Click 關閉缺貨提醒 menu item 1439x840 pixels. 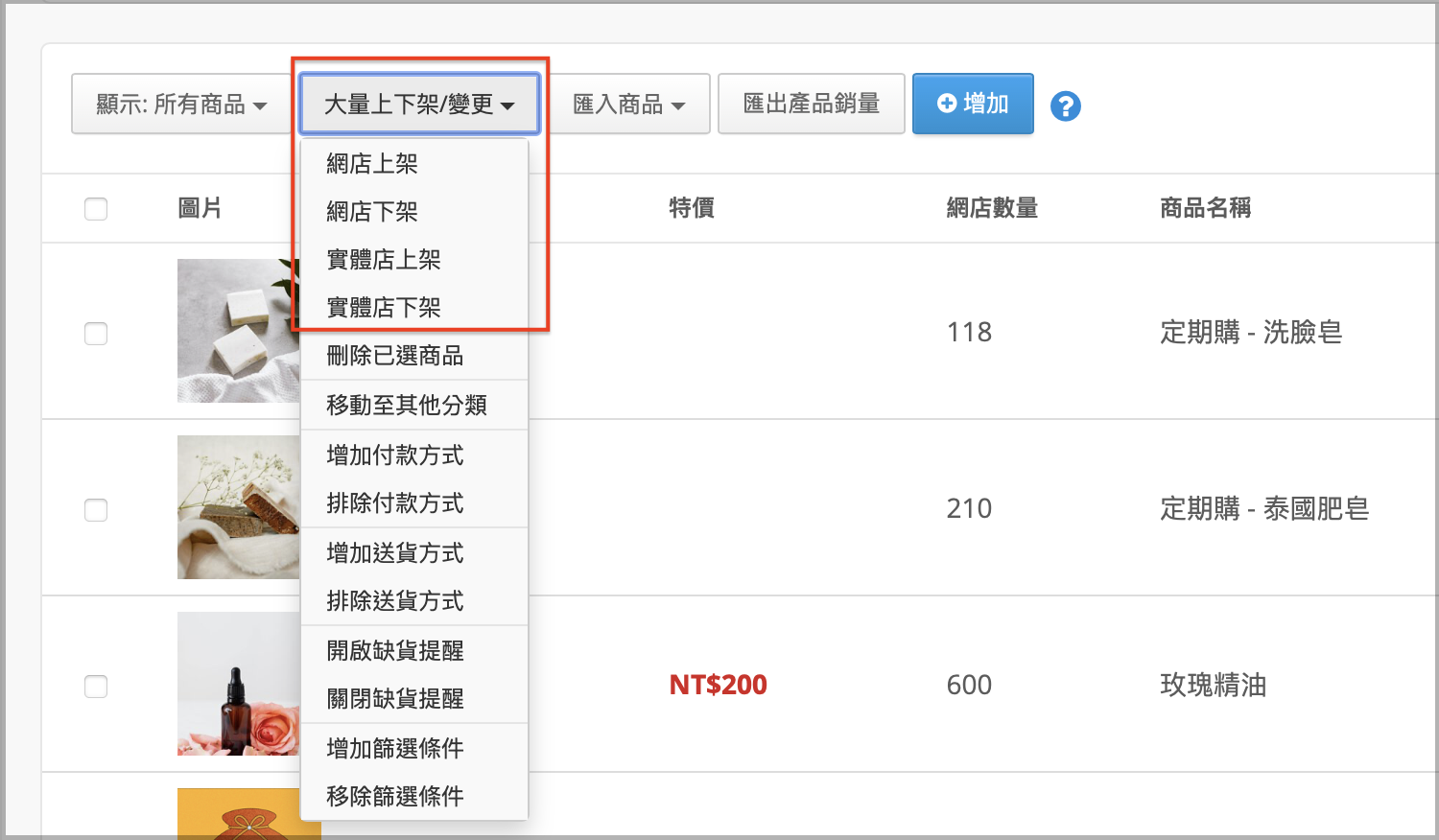414,699
